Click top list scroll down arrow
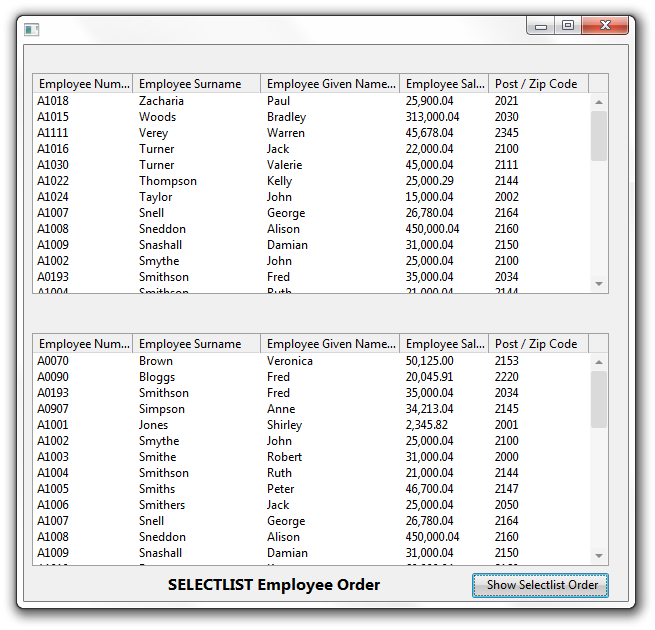The height and width of the screenshot is (630, 655). (x=599, y=284)
